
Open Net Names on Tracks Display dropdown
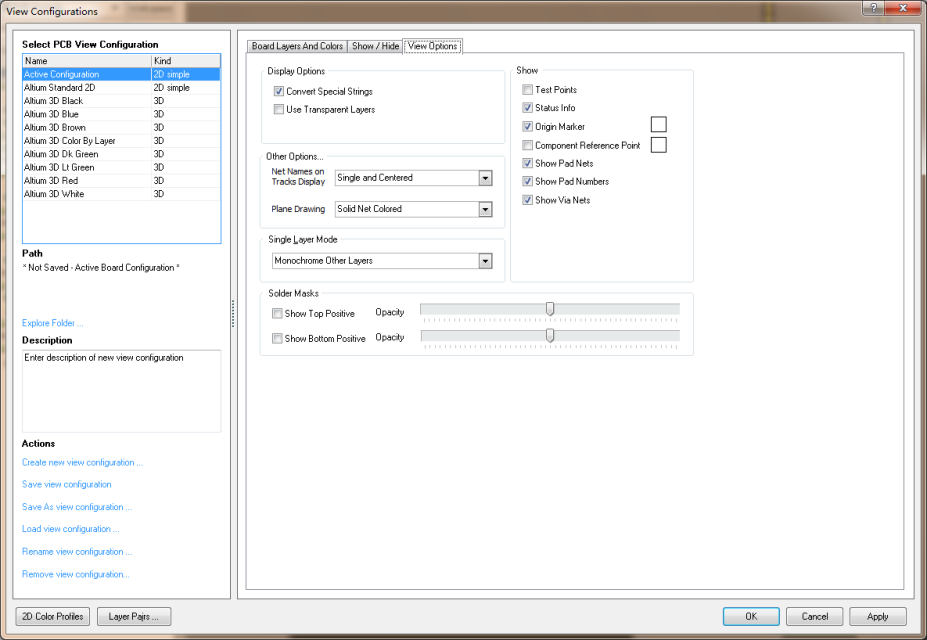(x=485, y=178)
